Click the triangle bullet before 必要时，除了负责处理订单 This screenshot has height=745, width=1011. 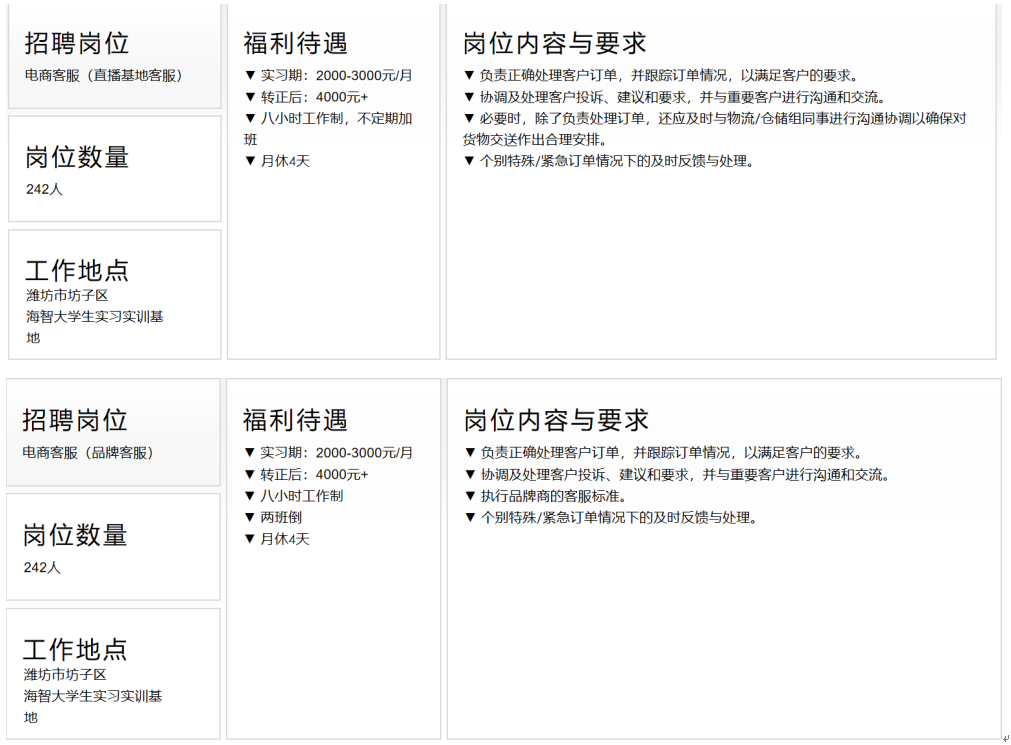point(469,119)
